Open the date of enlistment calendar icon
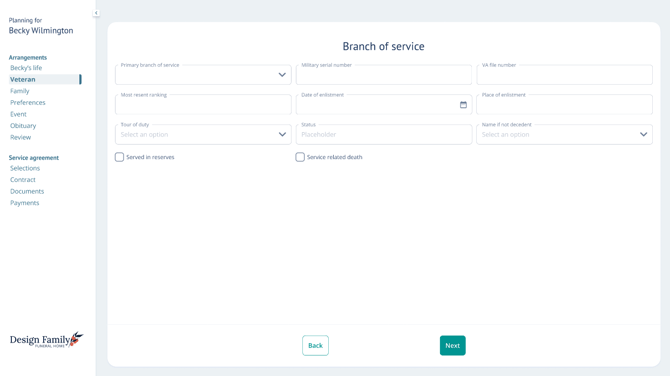The width and height of the screenshot is (670, 376). pyautogui.click(x=463, y=105)
